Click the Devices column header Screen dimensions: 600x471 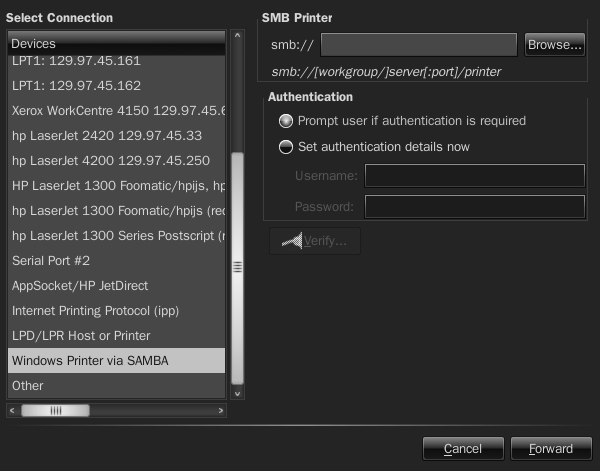[x=116, y=43]
